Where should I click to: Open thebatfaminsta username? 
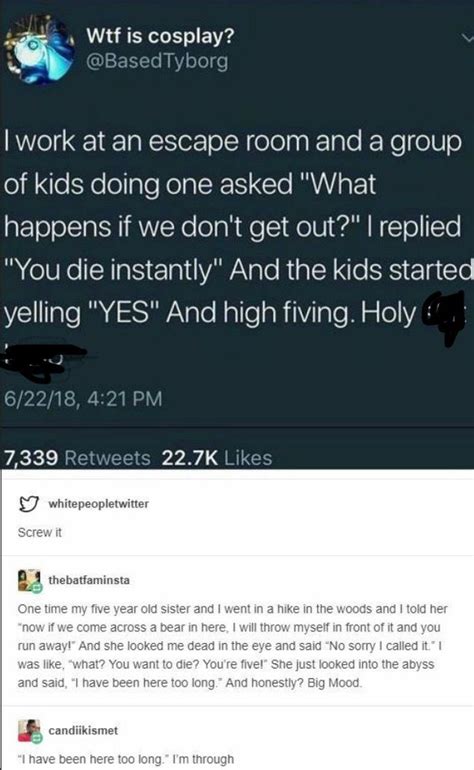point(89,580)
